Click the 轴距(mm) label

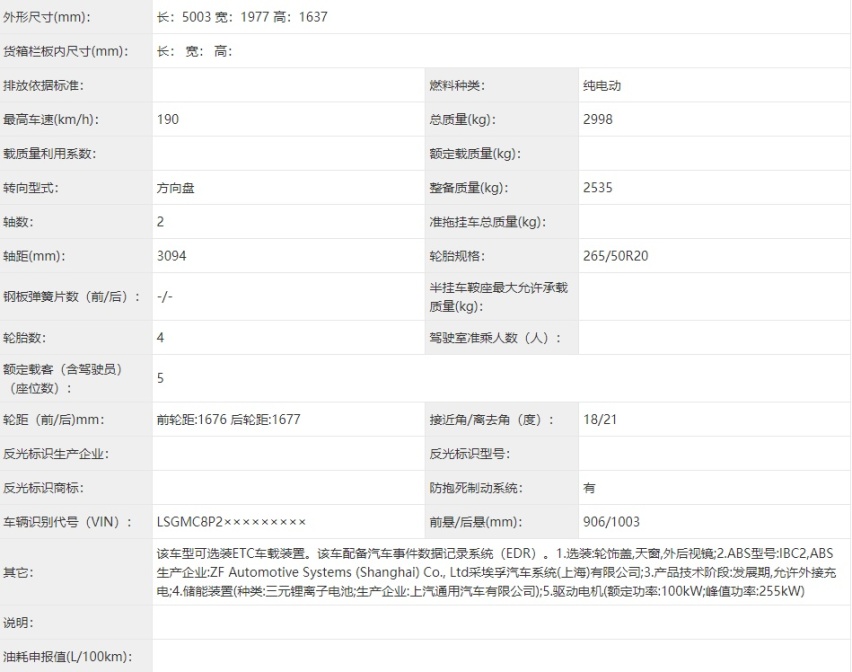coord(34,256)
